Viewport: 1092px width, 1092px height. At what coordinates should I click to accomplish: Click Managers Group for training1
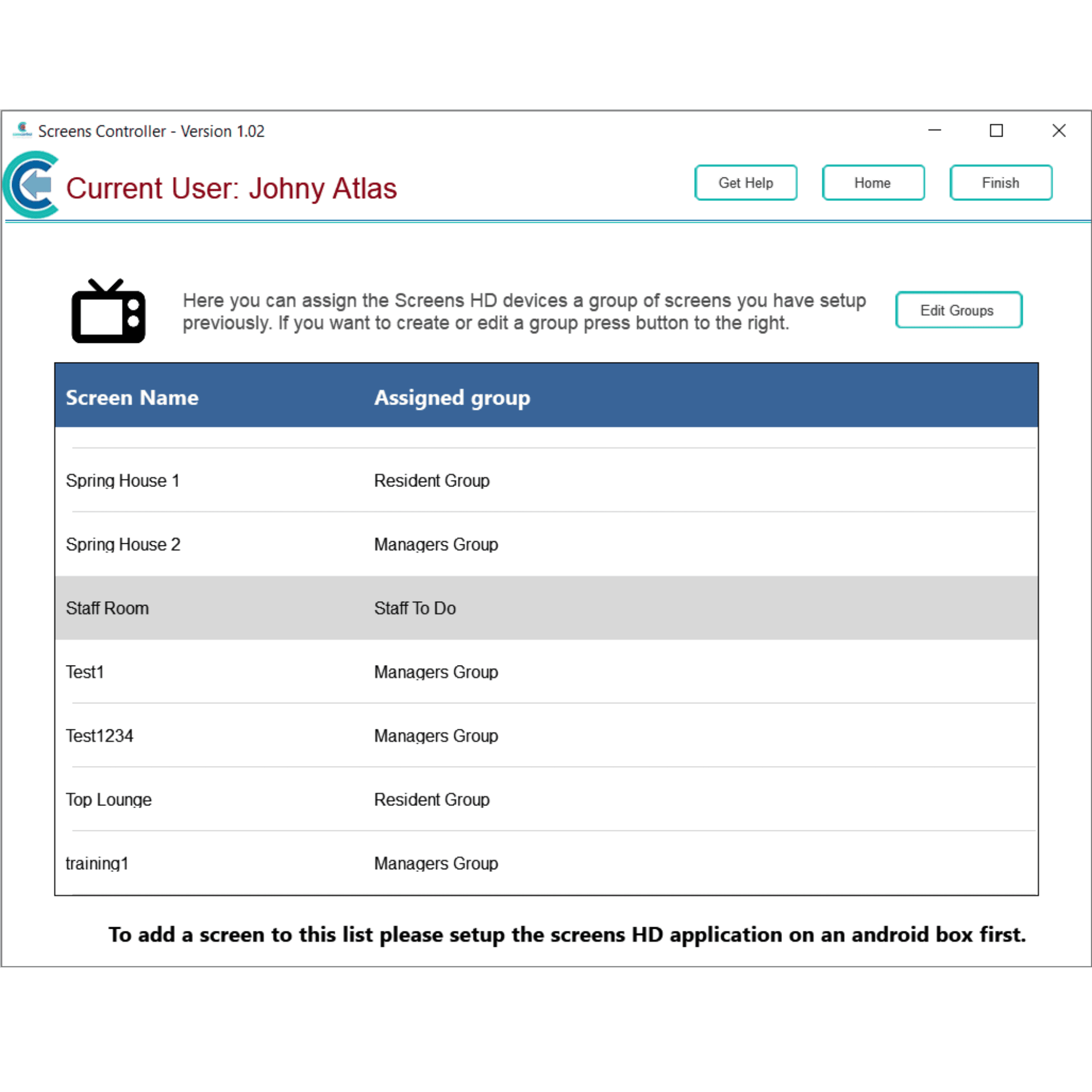point(436,864)
